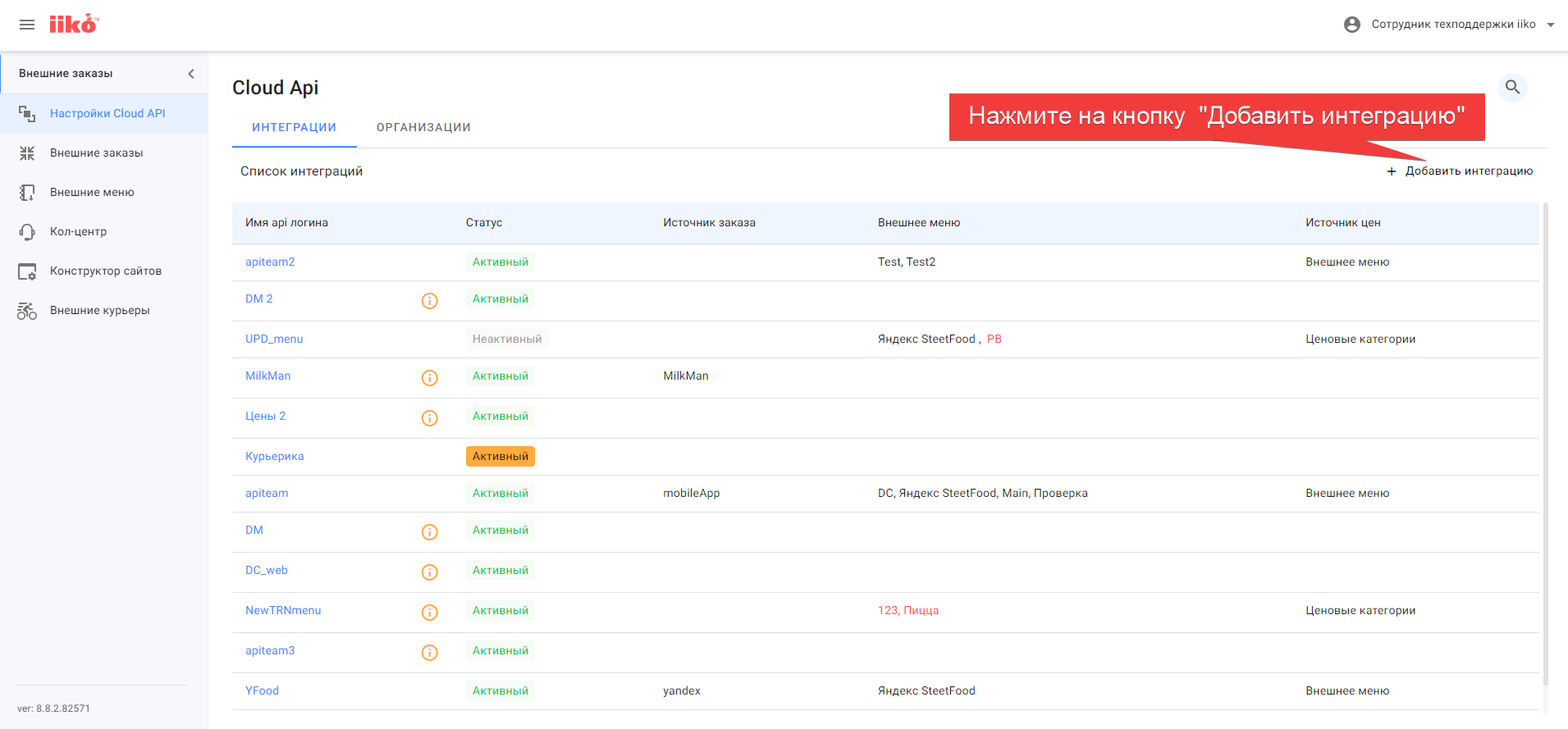Open Конструктор сайтов in the sidebar

[104, 271]
